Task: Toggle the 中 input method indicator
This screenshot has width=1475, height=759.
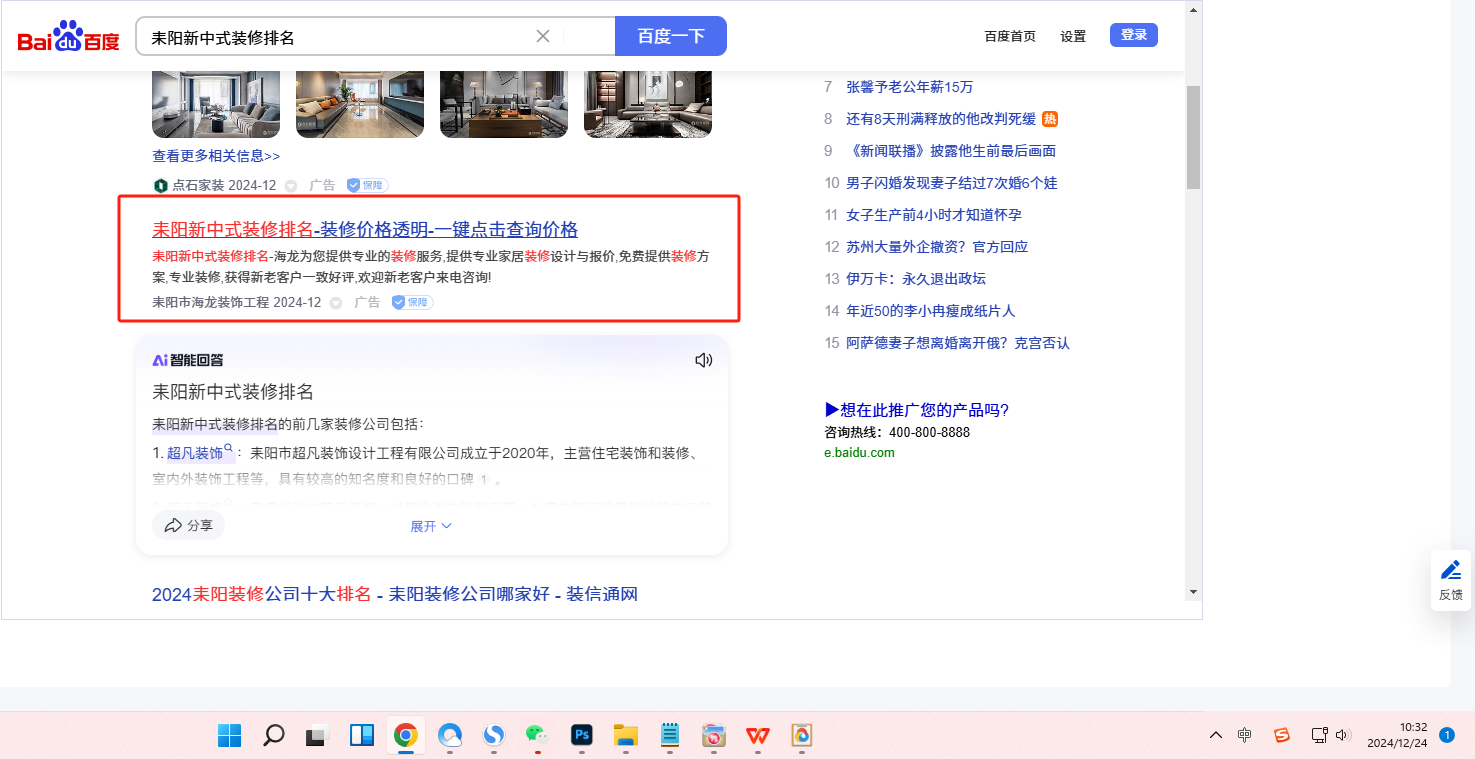Action: [x=1244, y=735]
